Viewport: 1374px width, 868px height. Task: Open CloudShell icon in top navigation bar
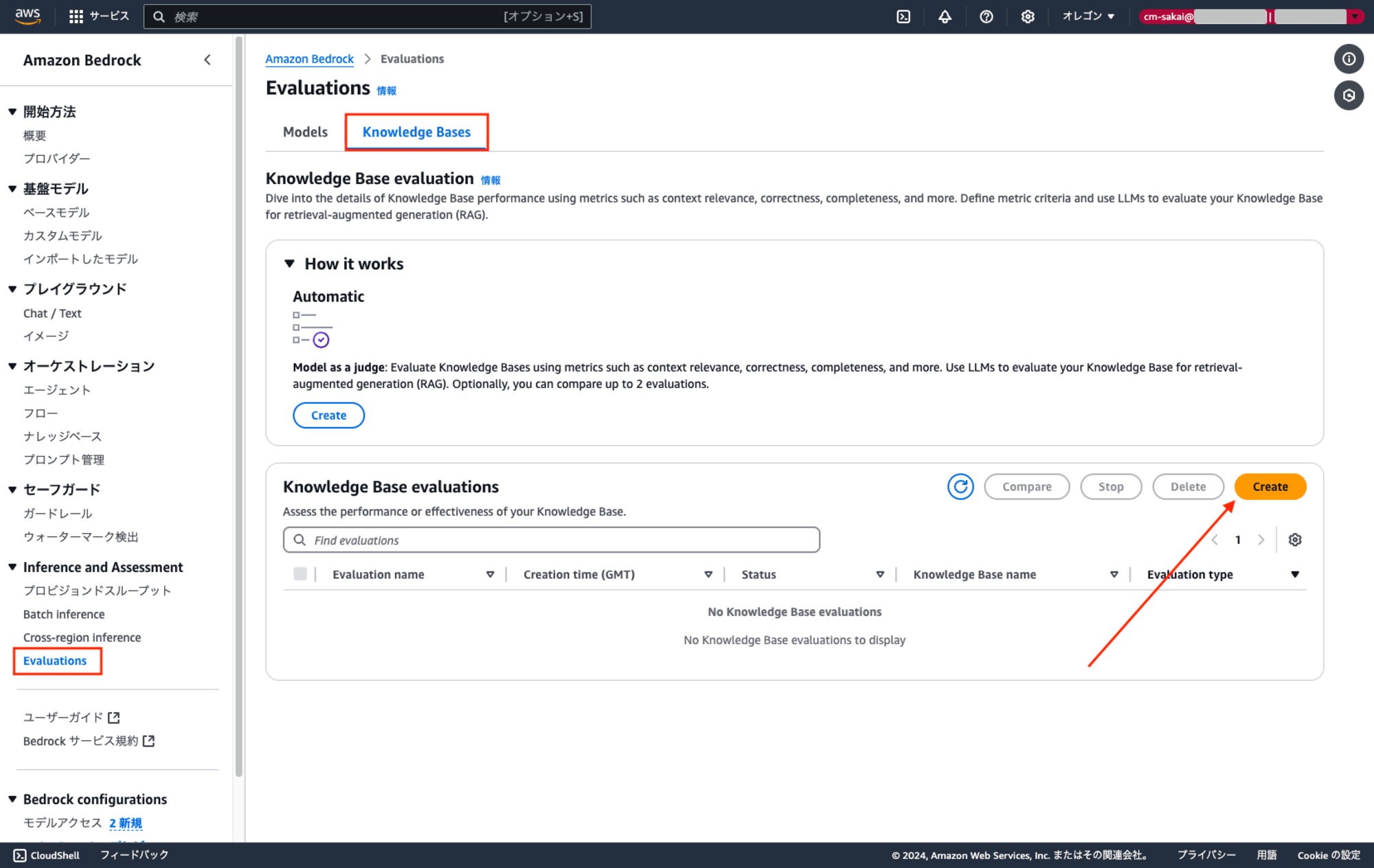coord(903,16)
